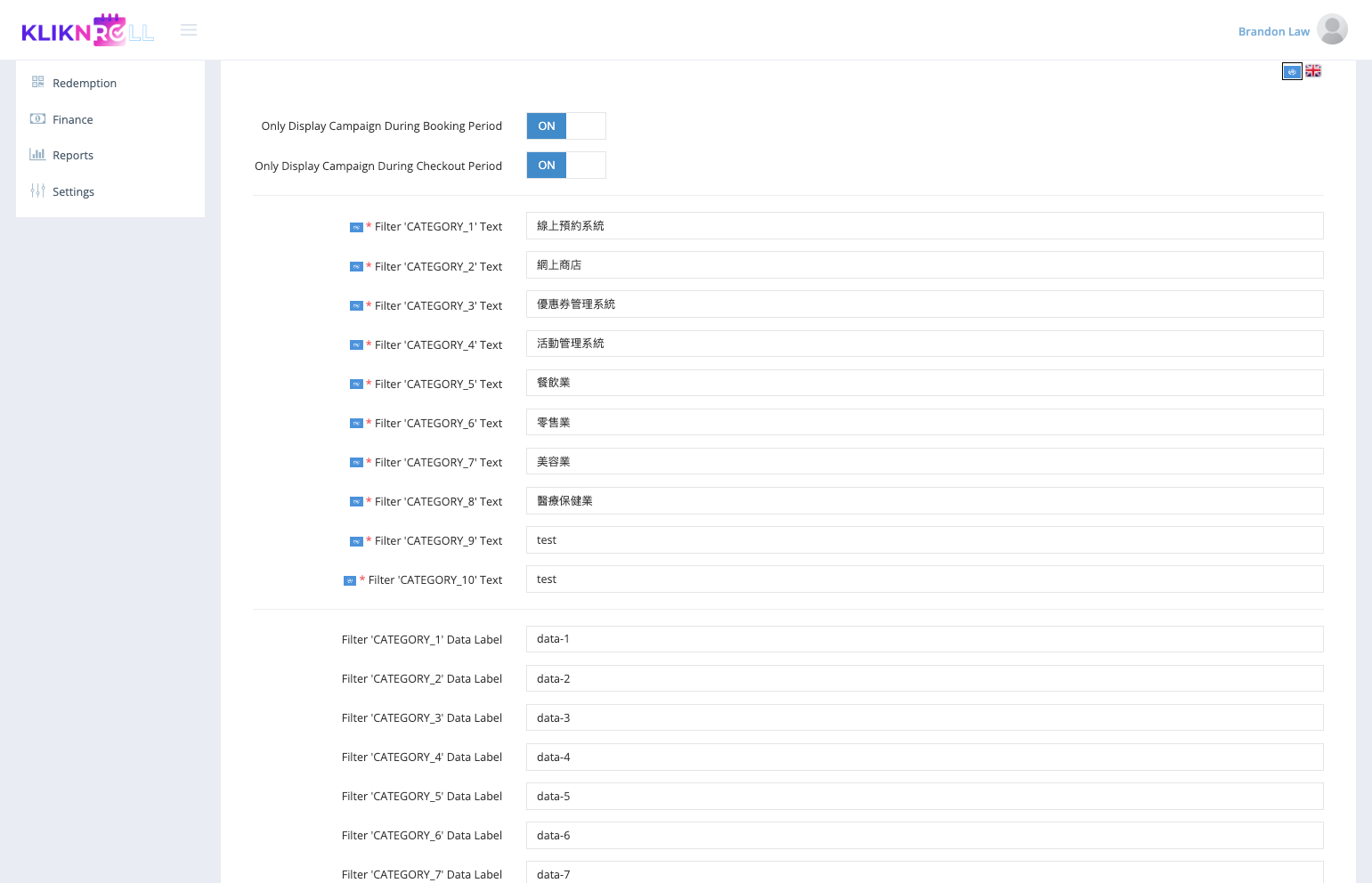Image resolution: width=1372 pixels, height=883 pixels.
Task: Click the Settings sliders icon
Action: click(37, 190)
